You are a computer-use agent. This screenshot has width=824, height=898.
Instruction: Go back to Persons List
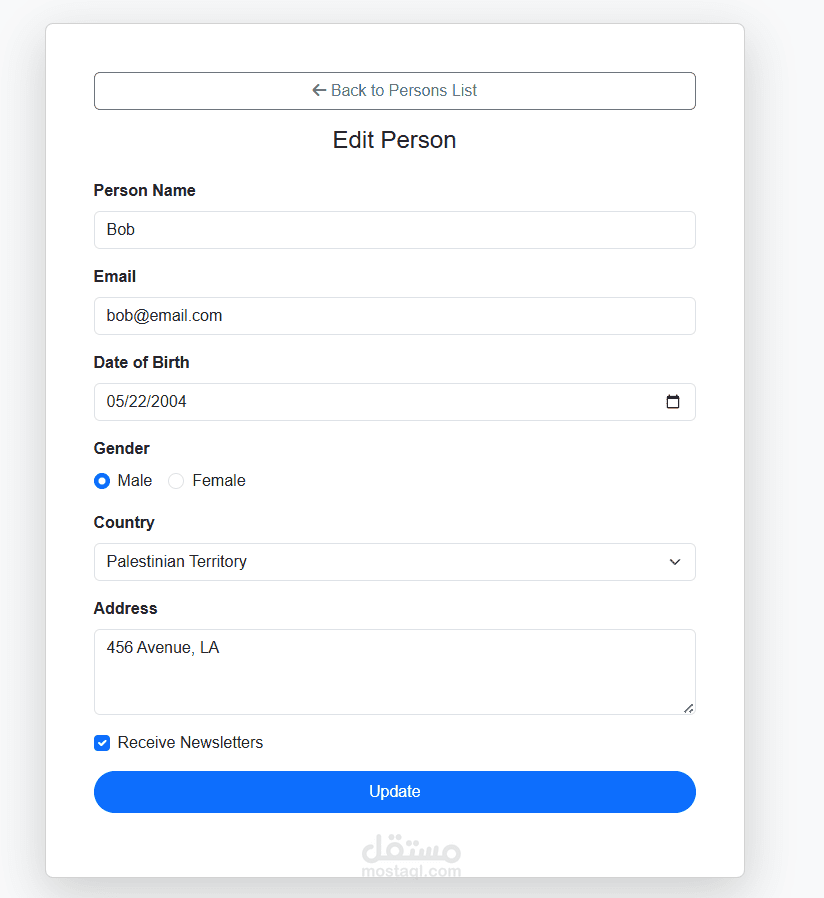pos(394,91)
